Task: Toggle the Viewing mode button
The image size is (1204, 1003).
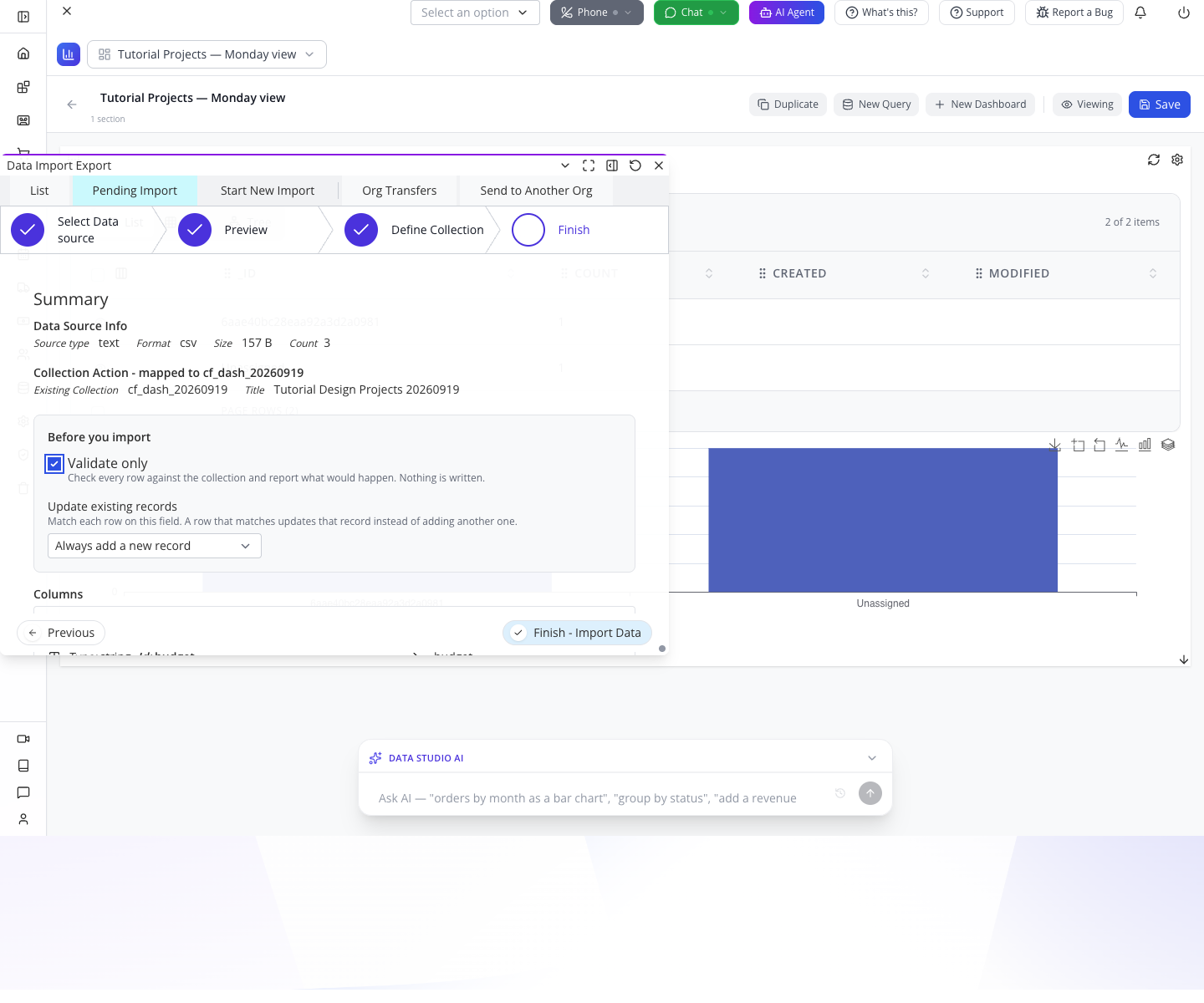Action: pos(1087,104)
